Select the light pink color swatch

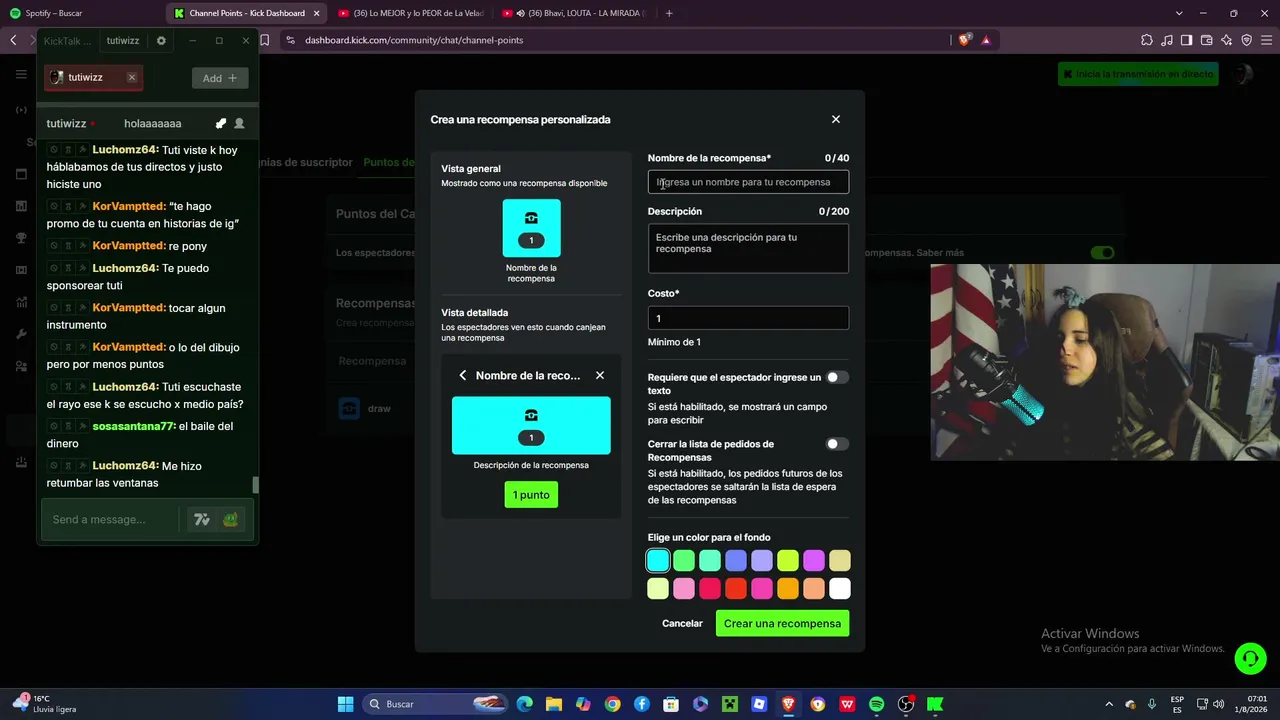(684, 589)
